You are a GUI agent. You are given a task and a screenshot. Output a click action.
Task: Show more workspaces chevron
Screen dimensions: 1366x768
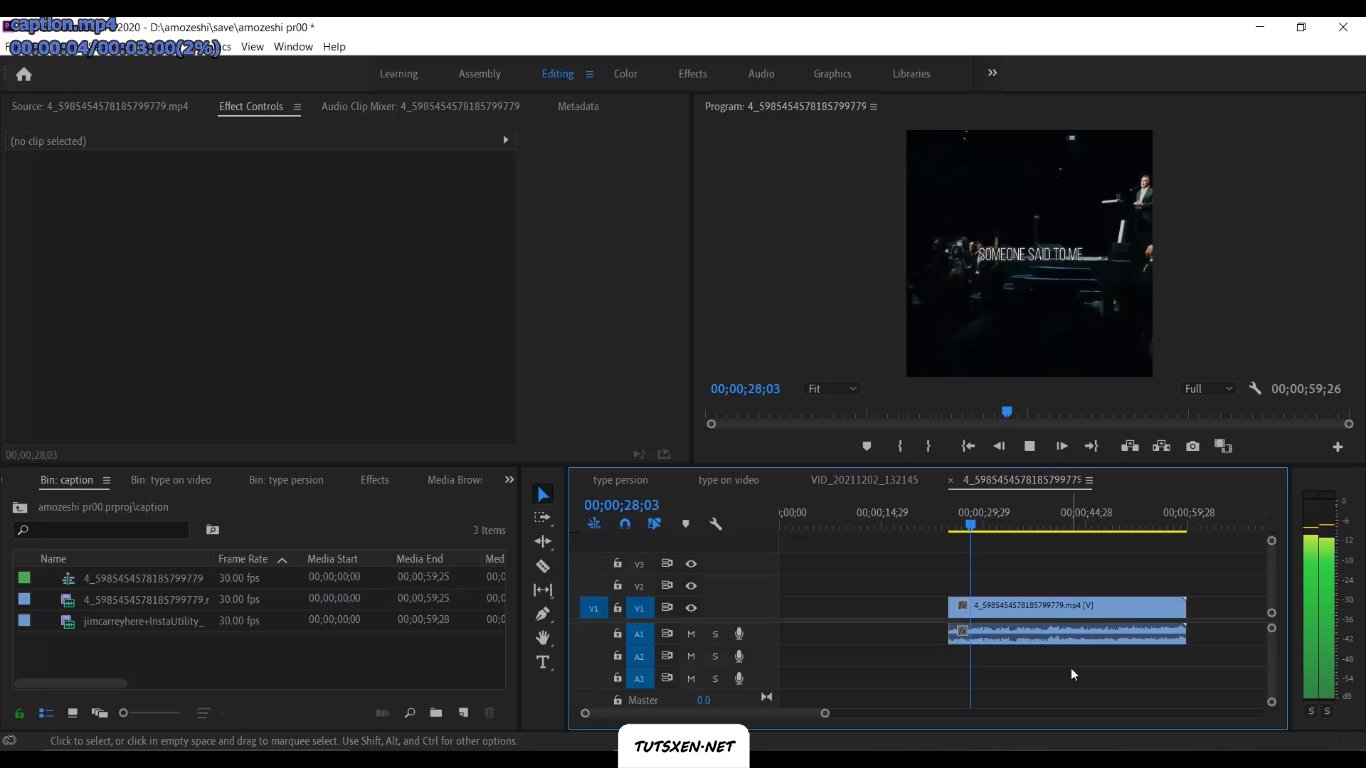[x=992, y=73]
